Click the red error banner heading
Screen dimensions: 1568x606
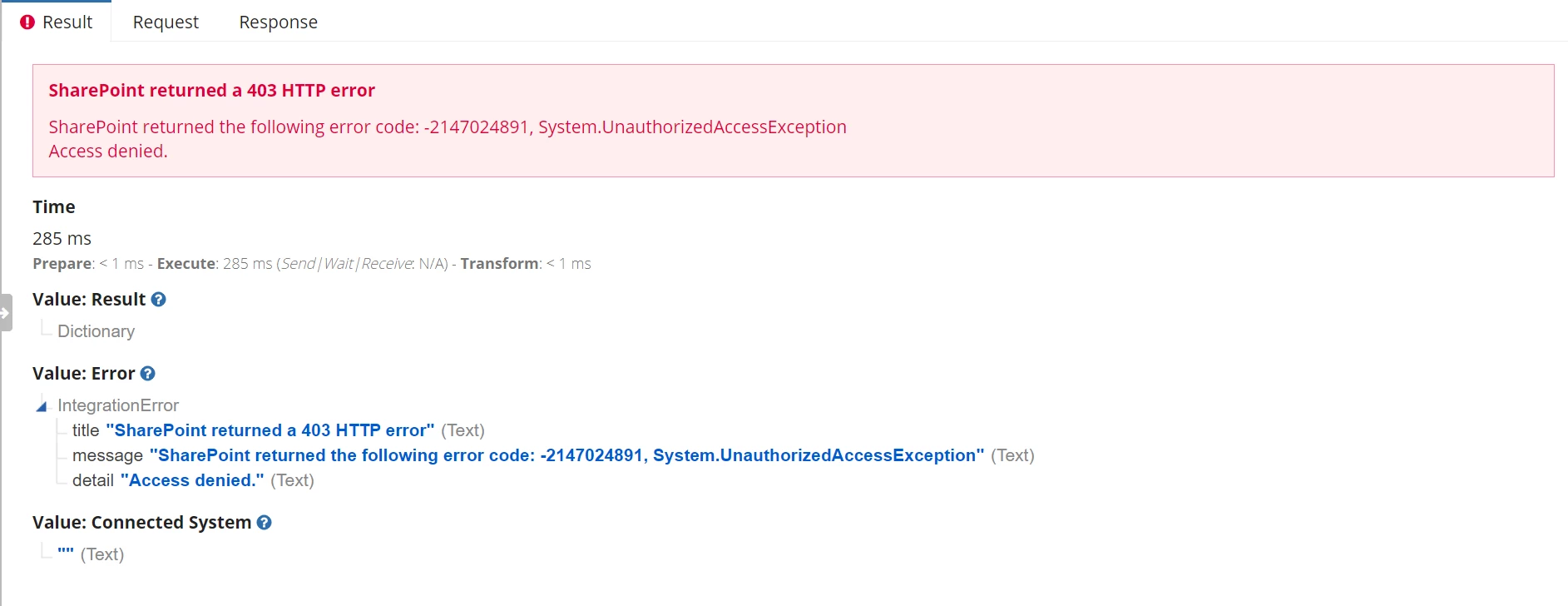pos(212,91)
